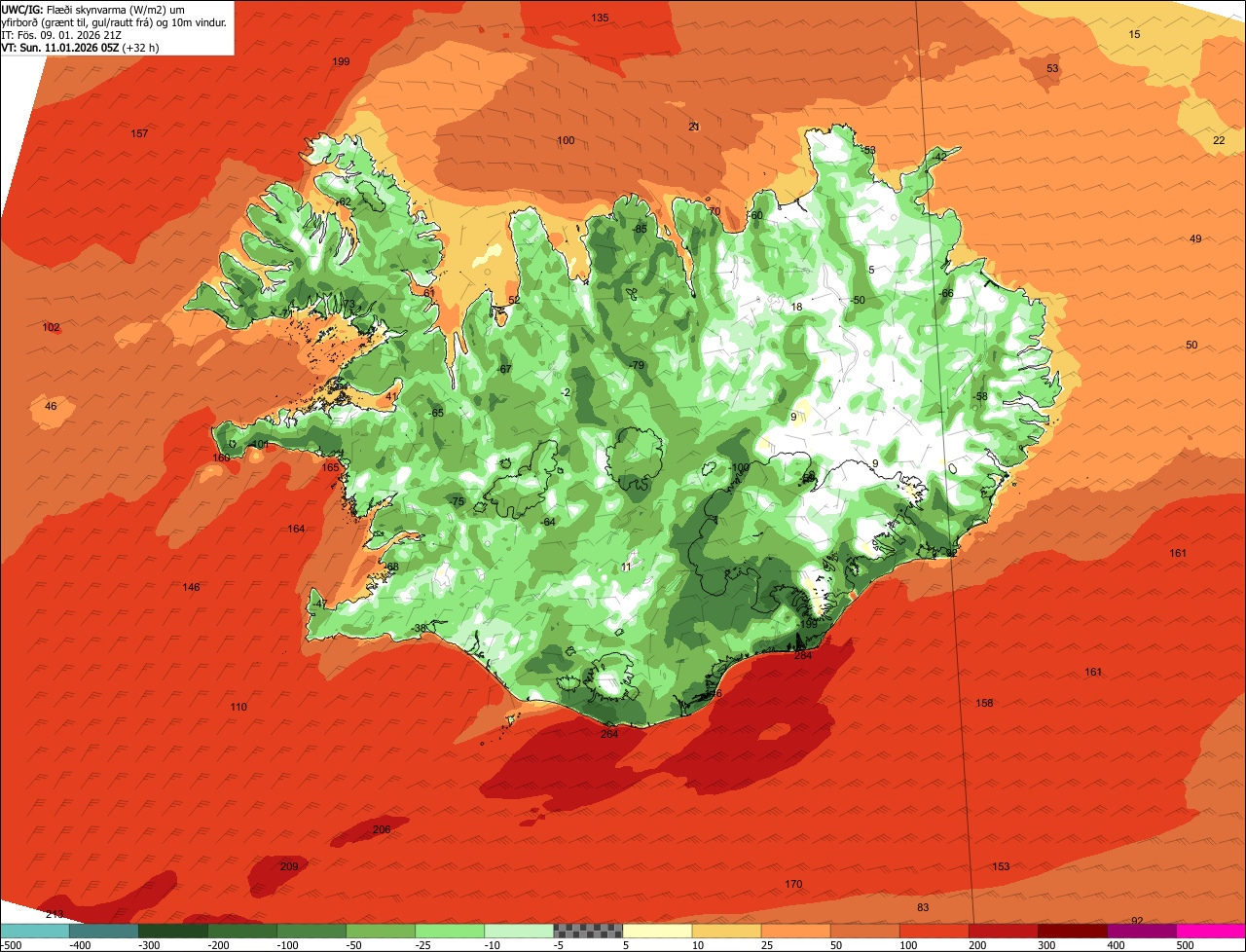
Task: Click the "158" value southeast of Iceland
Action: [984, 703]
